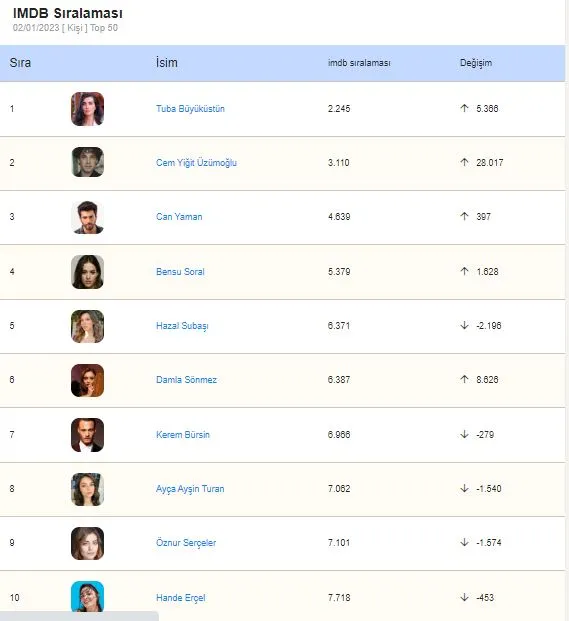Open Ayça Ayşin Turan's name link
Image resolution: width=569 pixels, height=621 pixels.
[190, 489]
